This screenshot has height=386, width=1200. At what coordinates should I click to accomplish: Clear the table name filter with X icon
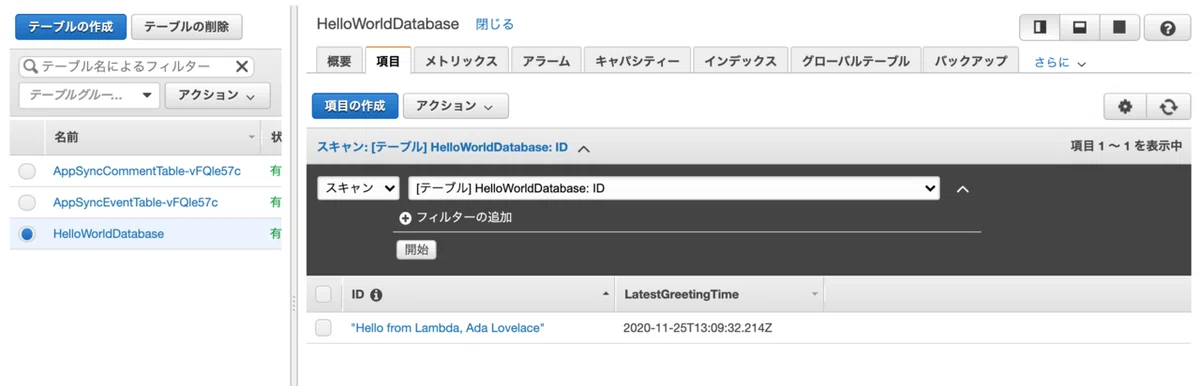click(x=242, y=67)
